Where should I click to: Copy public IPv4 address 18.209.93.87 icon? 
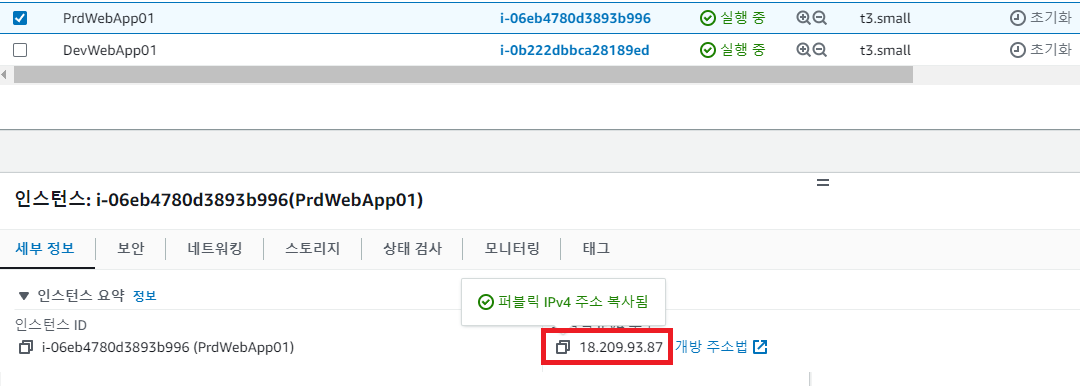pyautogui.click(x=563, y=347)
